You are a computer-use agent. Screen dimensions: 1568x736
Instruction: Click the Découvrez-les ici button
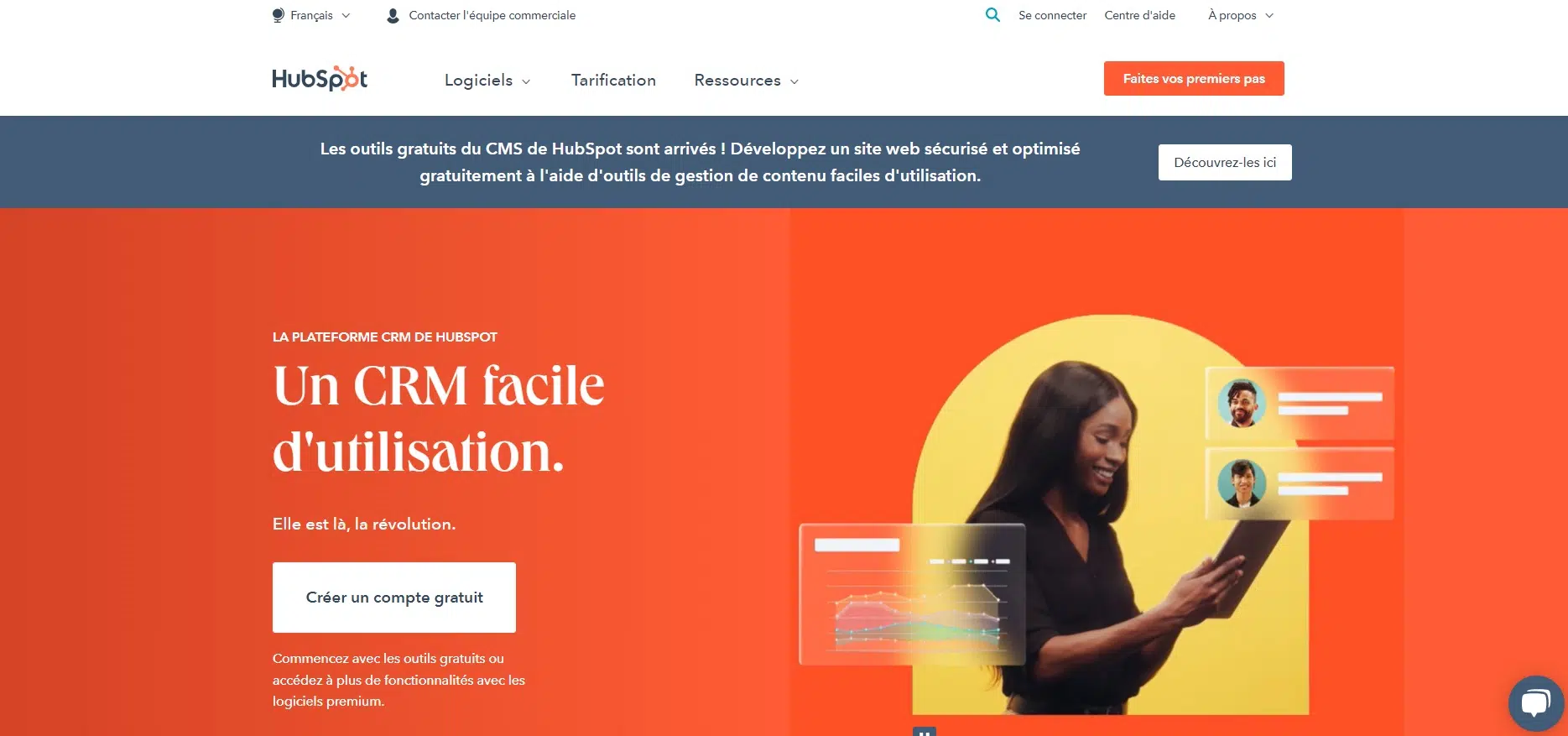[x=1225, y=162]
